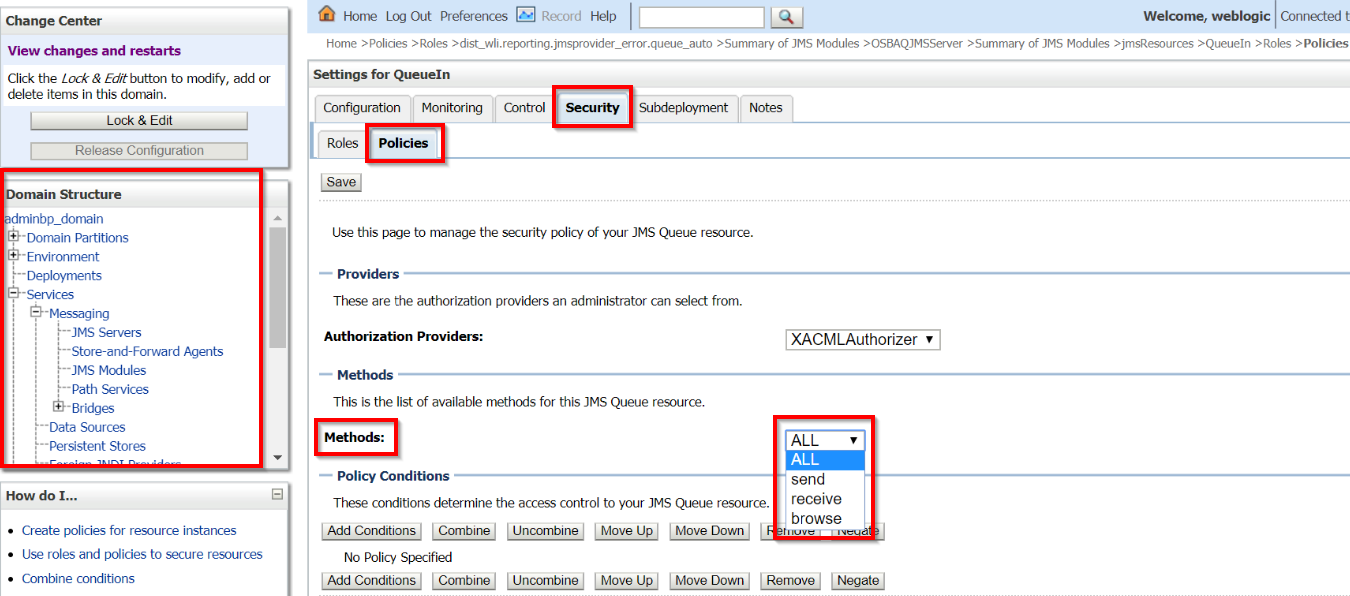Collapse the Services tree node
Screen dimensions: 1350x596
(14, 294)
